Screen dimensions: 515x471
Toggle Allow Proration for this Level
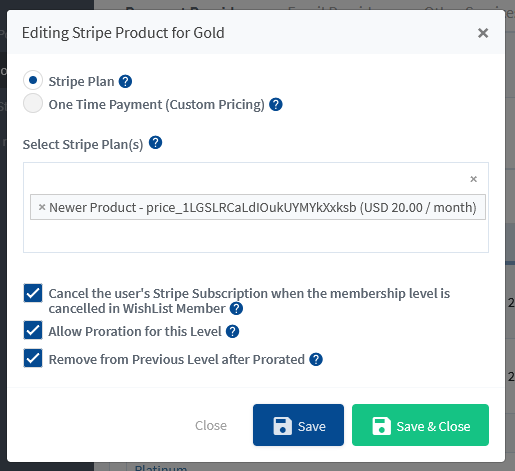[33, 330]
